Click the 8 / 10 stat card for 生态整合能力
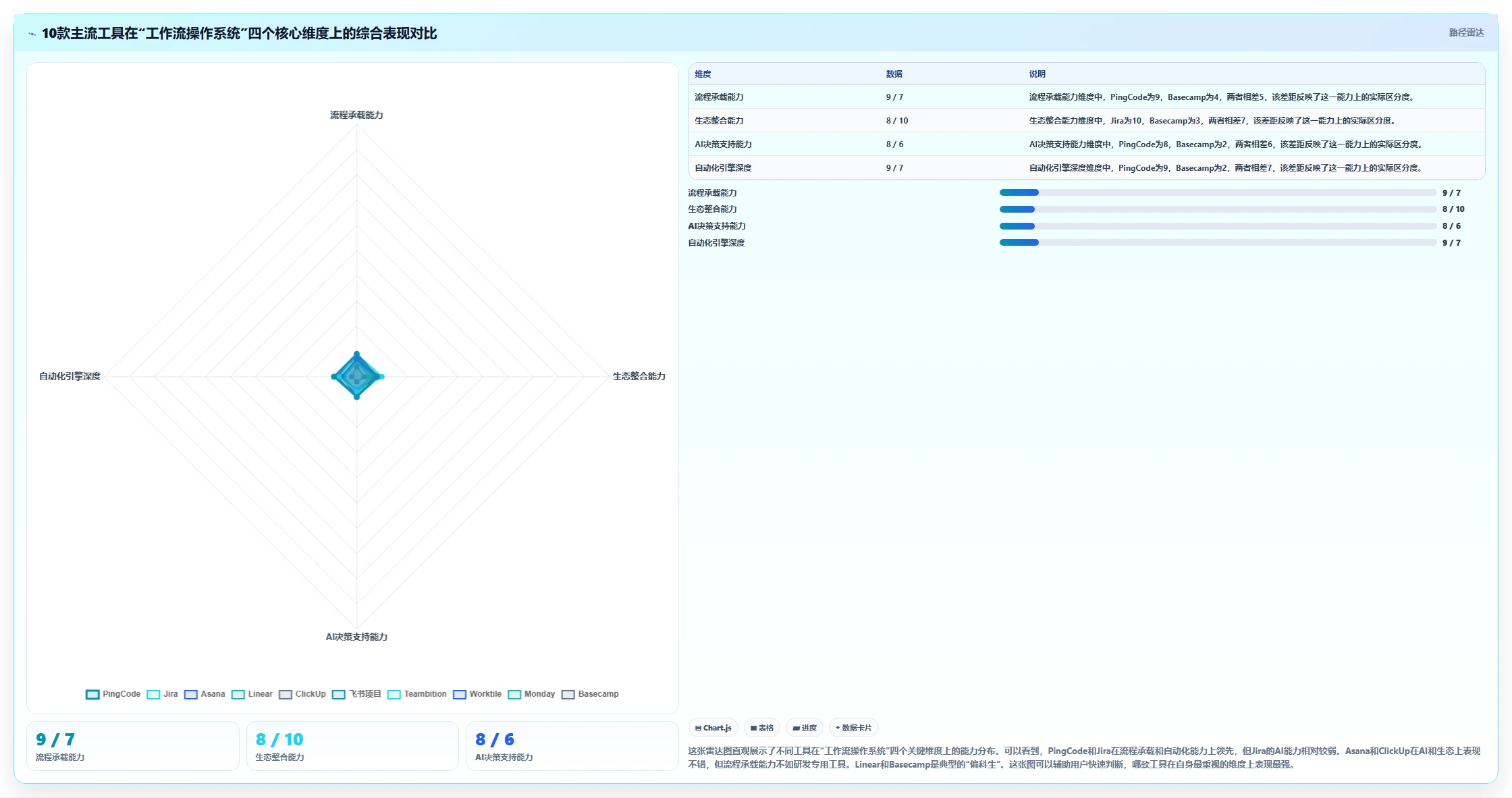 (352, 746)
